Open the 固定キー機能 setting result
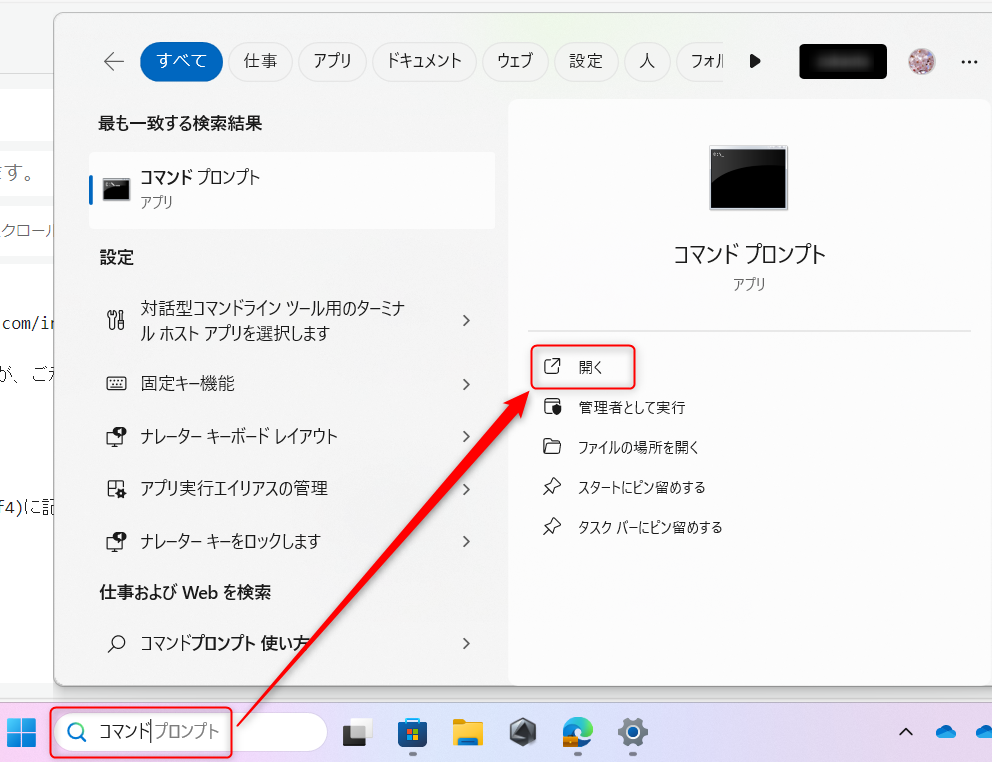 coord(292,384)
